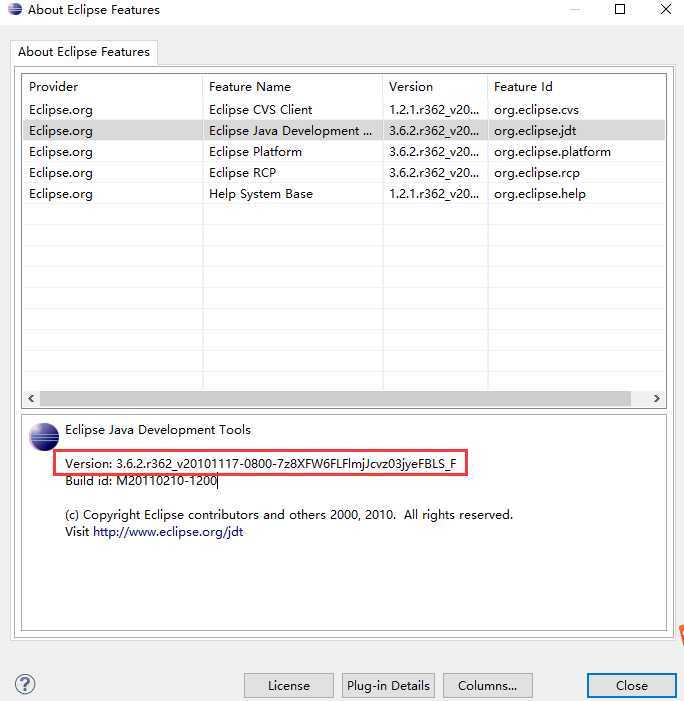The height and width of the screenshot is (701, 684).
Task: Click the Eclipse icon in the title bar
Action: point(15,9)
